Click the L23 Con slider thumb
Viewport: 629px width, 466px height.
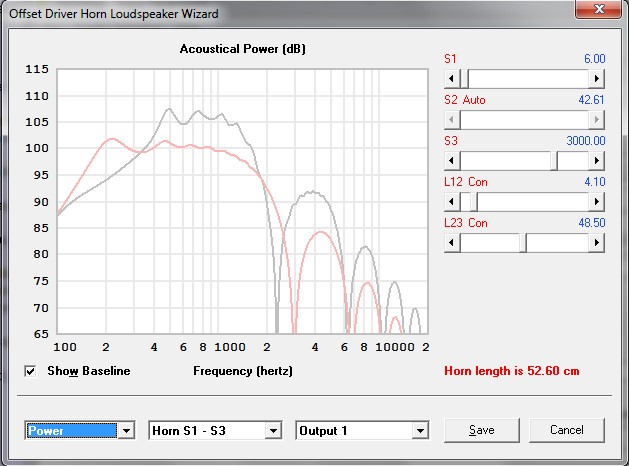tap(523, 242)
